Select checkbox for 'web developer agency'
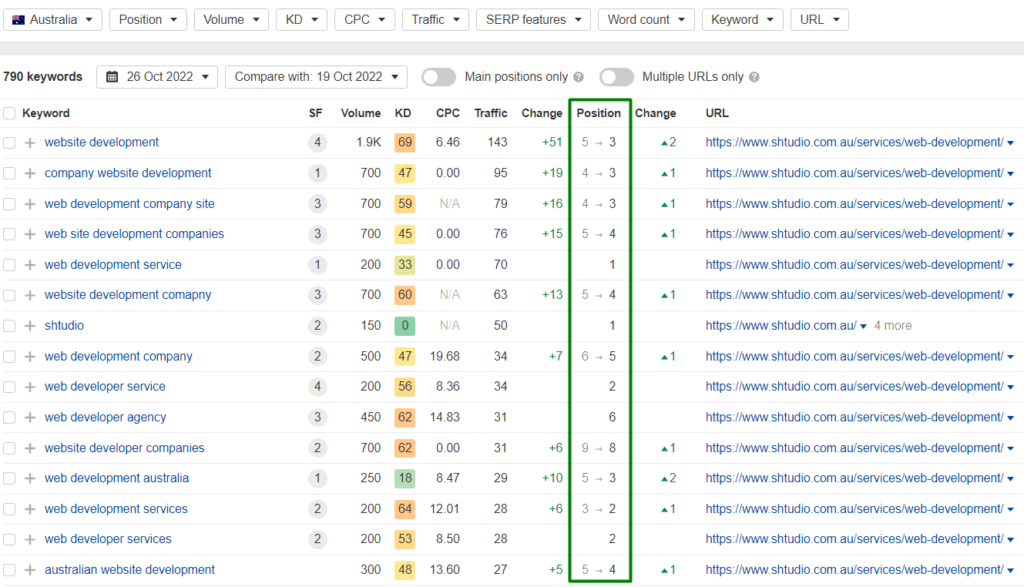Viewport: 1024px width, 587px height. click(x=9, y=417)
